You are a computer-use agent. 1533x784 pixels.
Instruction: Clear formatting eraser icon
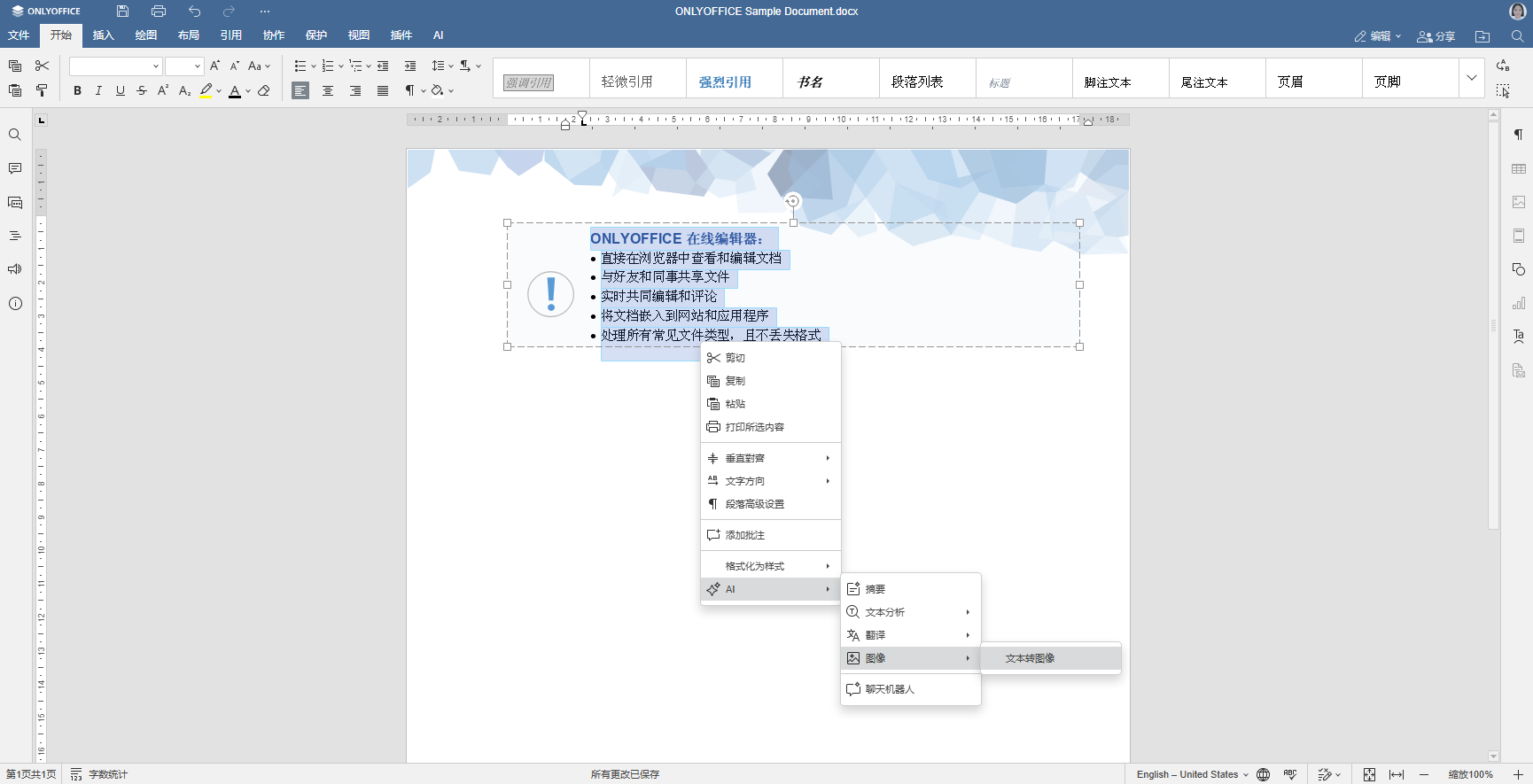(263, 90)
